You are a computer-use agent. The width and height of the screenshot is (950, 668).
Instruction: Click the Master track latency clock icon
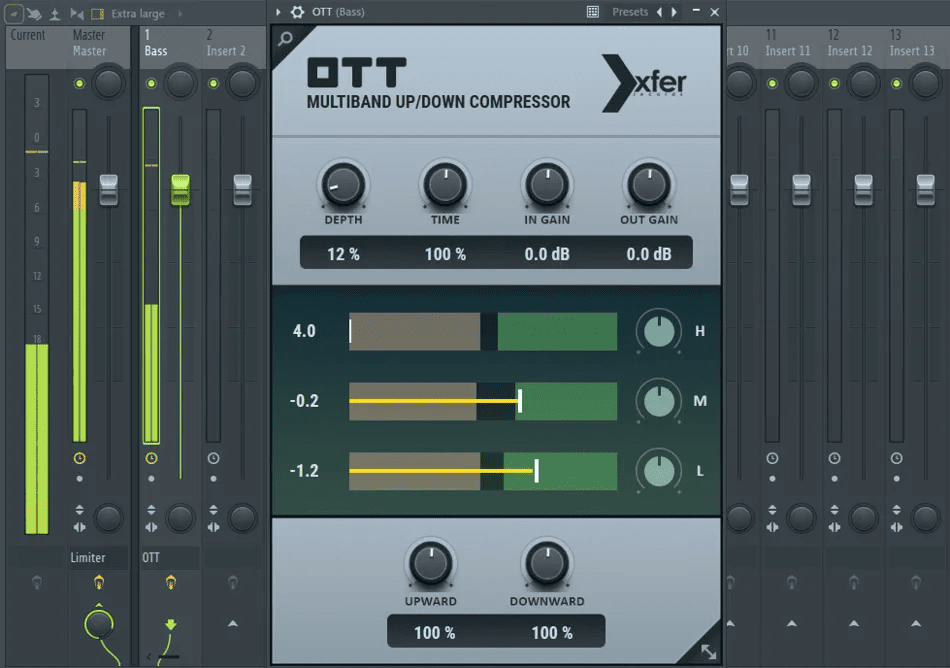[79, 458]
